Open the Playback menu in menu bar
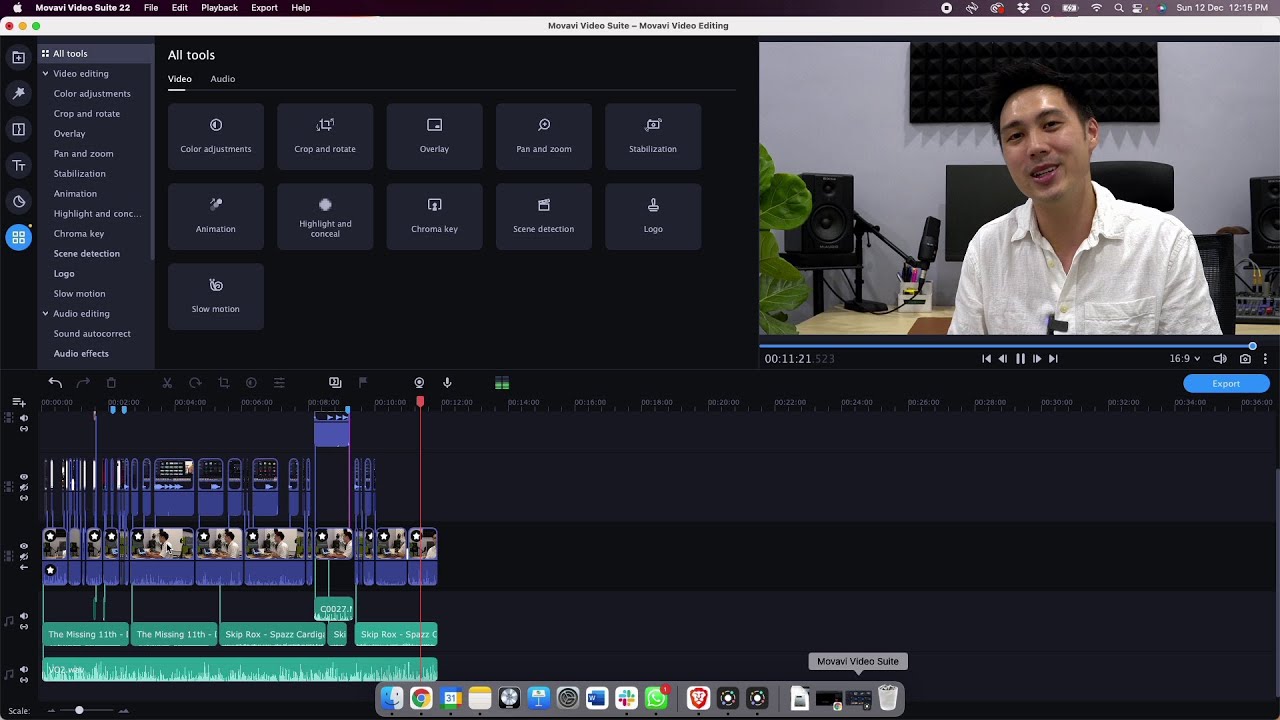Image resolution: width=1280 pixels, height=720 pixels. [x=219, y=8]
